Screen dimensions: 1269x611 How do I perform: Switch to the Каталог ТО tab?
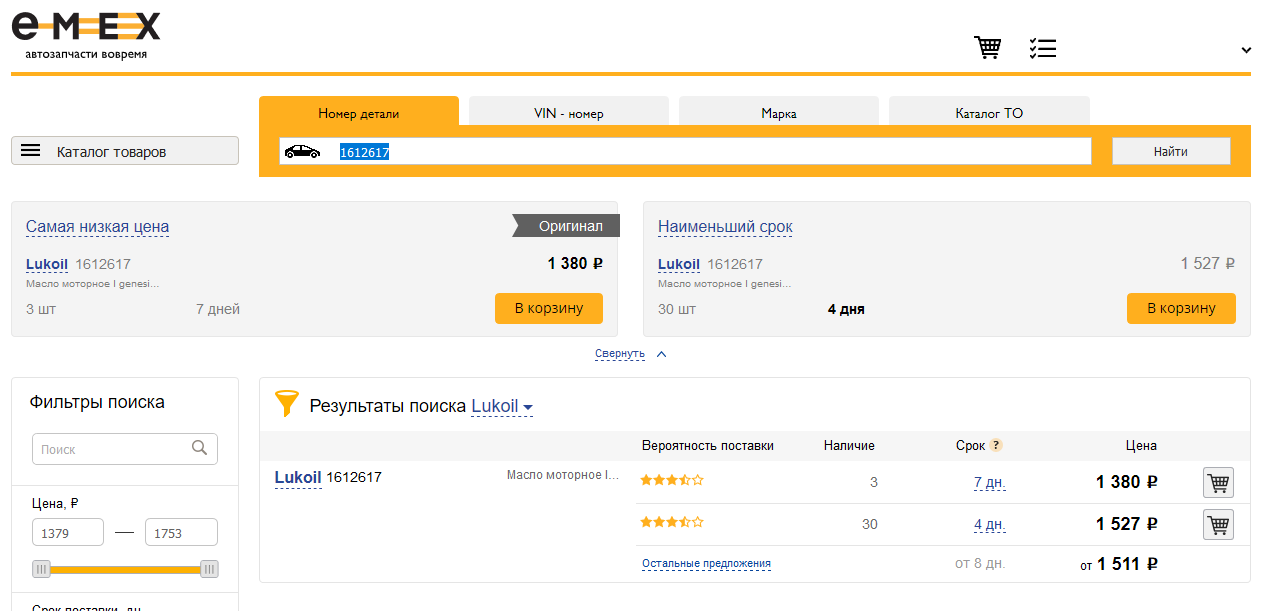point(989,113)
